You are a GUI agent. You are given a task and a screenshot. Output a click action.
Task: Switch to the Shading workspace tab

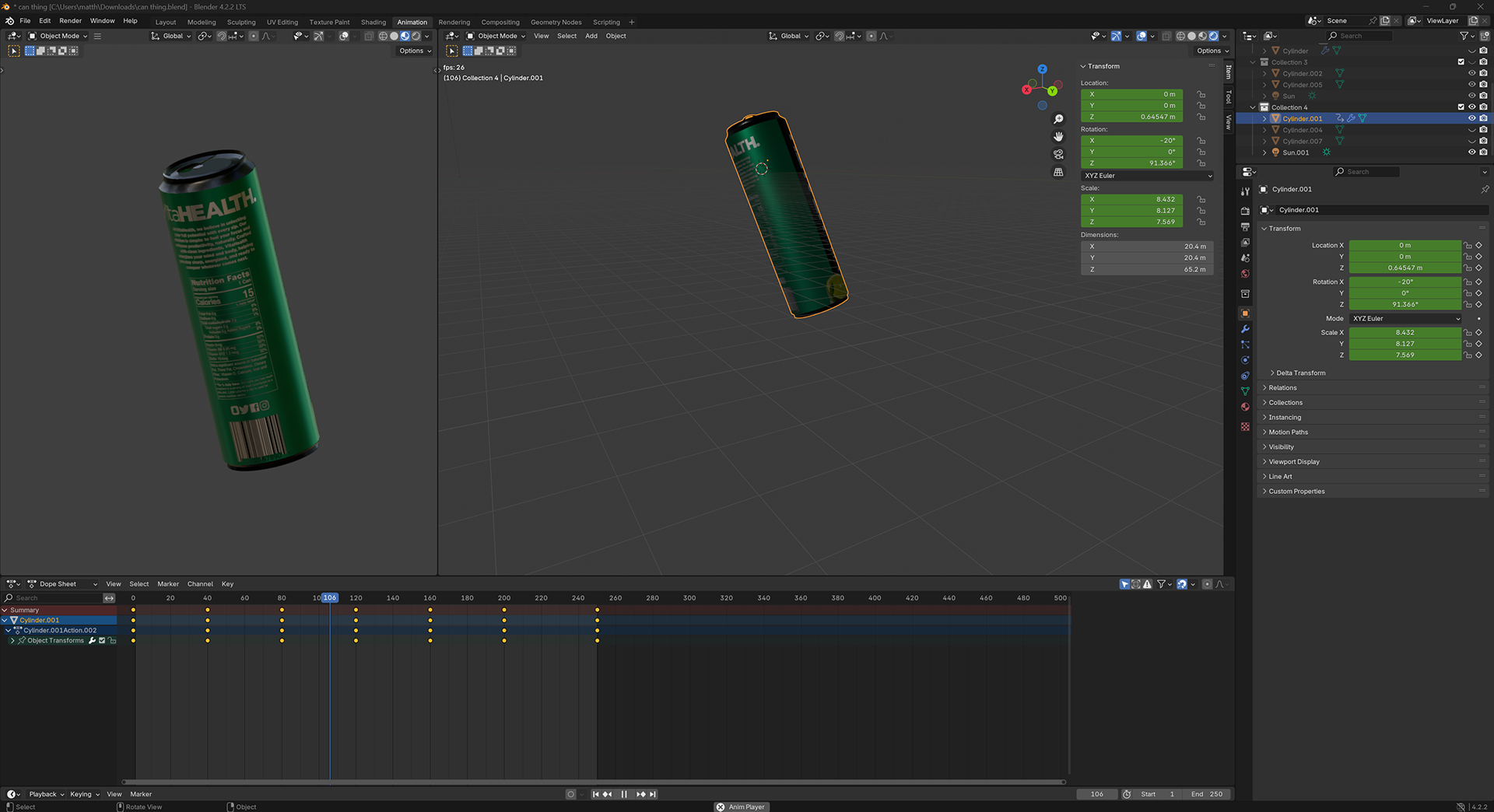point(373,22)
